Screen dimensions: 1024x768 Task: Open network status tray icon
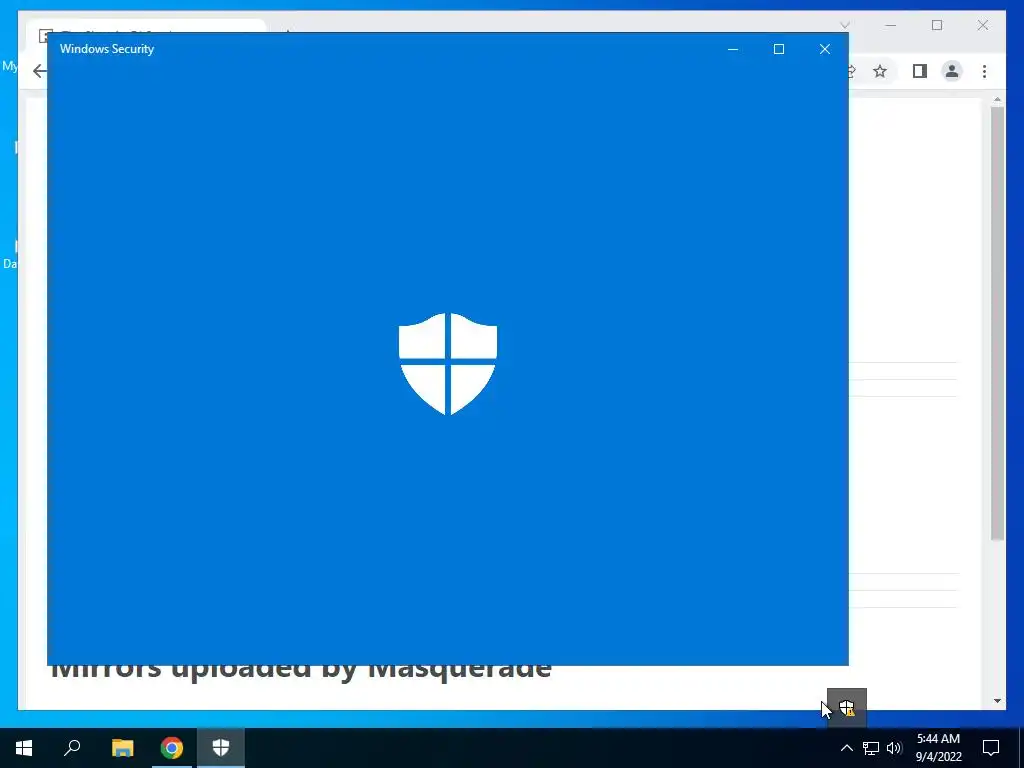(871, 748)
